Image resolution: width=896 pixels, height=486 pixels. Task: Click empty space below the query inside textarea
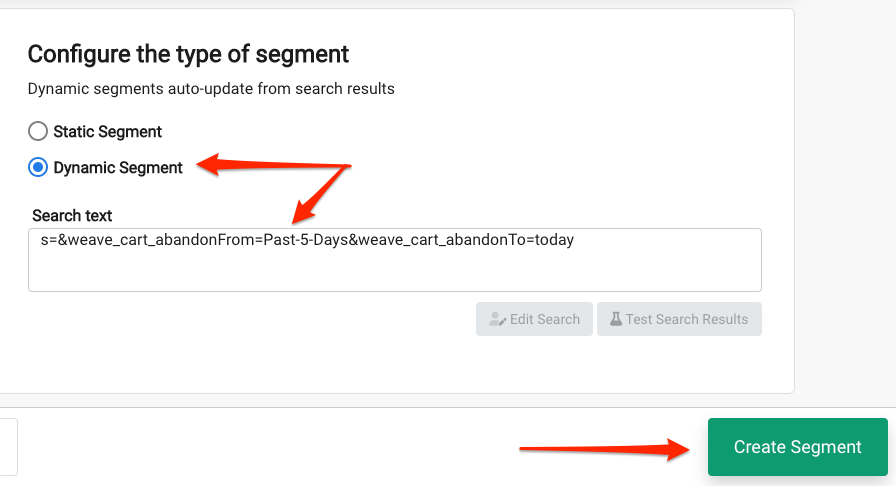[395, 272]
